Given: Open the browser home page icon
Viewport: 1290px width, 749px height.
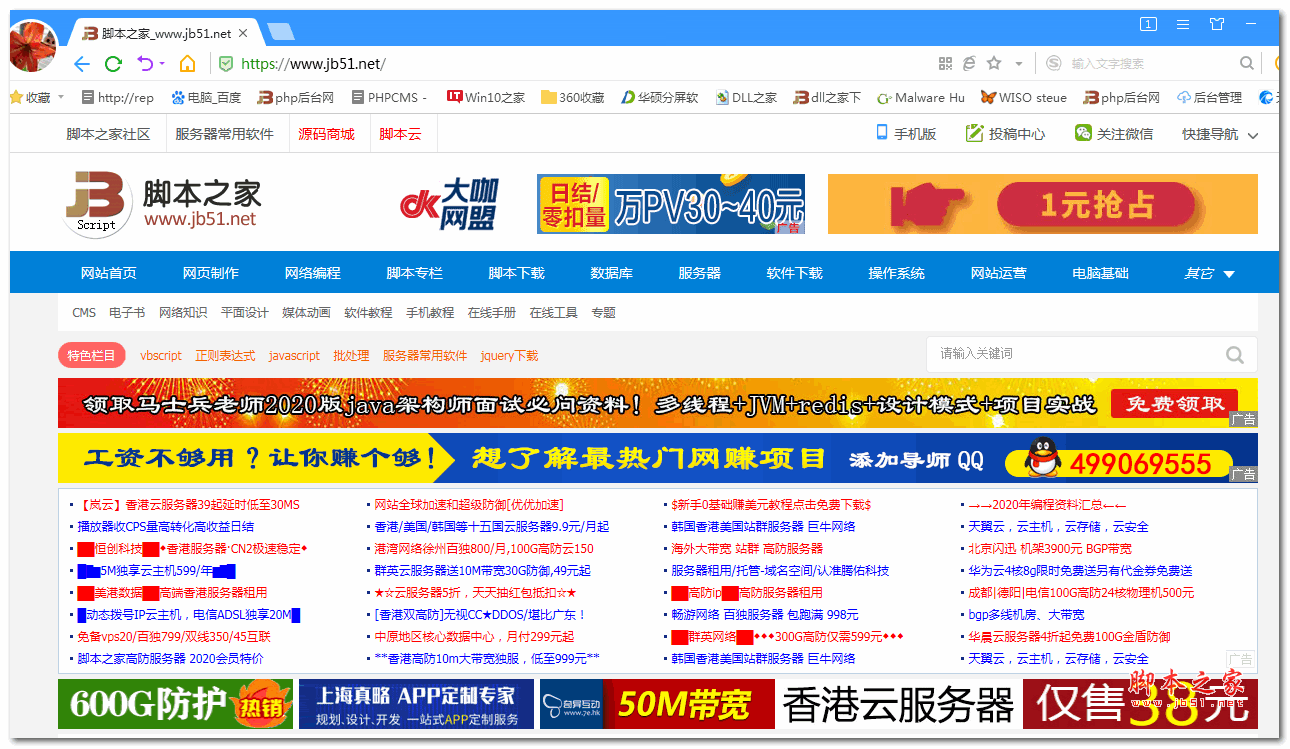Looking at the screenshot, I should [187, 64].
